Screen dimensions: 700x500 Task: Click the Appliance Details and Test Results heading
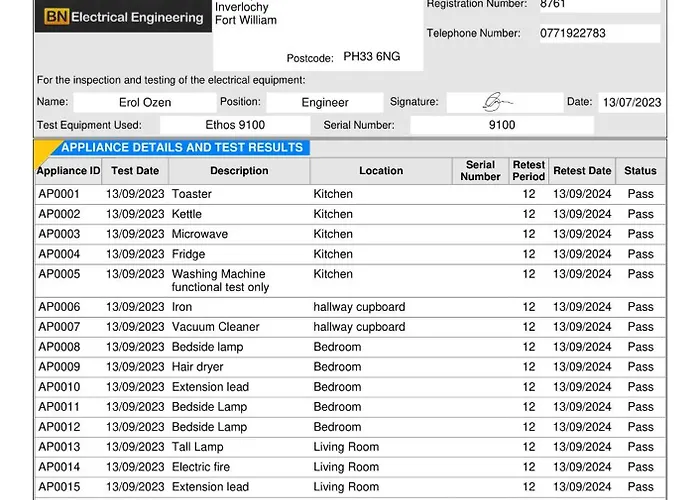point(182,147)
